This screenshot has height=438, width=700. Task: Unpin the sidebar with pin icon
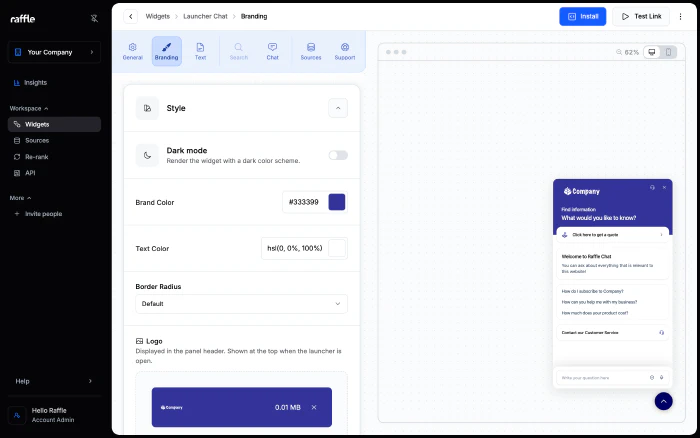point(94,18)
